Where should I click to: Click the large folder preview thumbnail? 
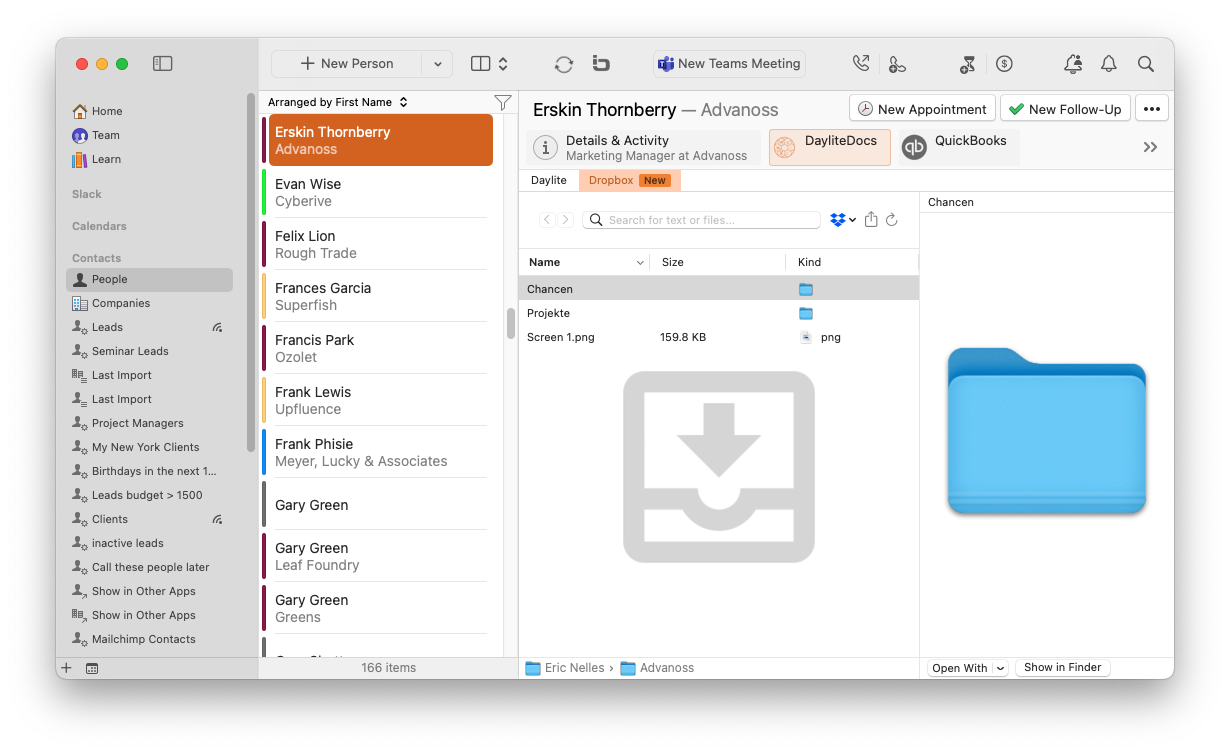tap(1046, 431)
